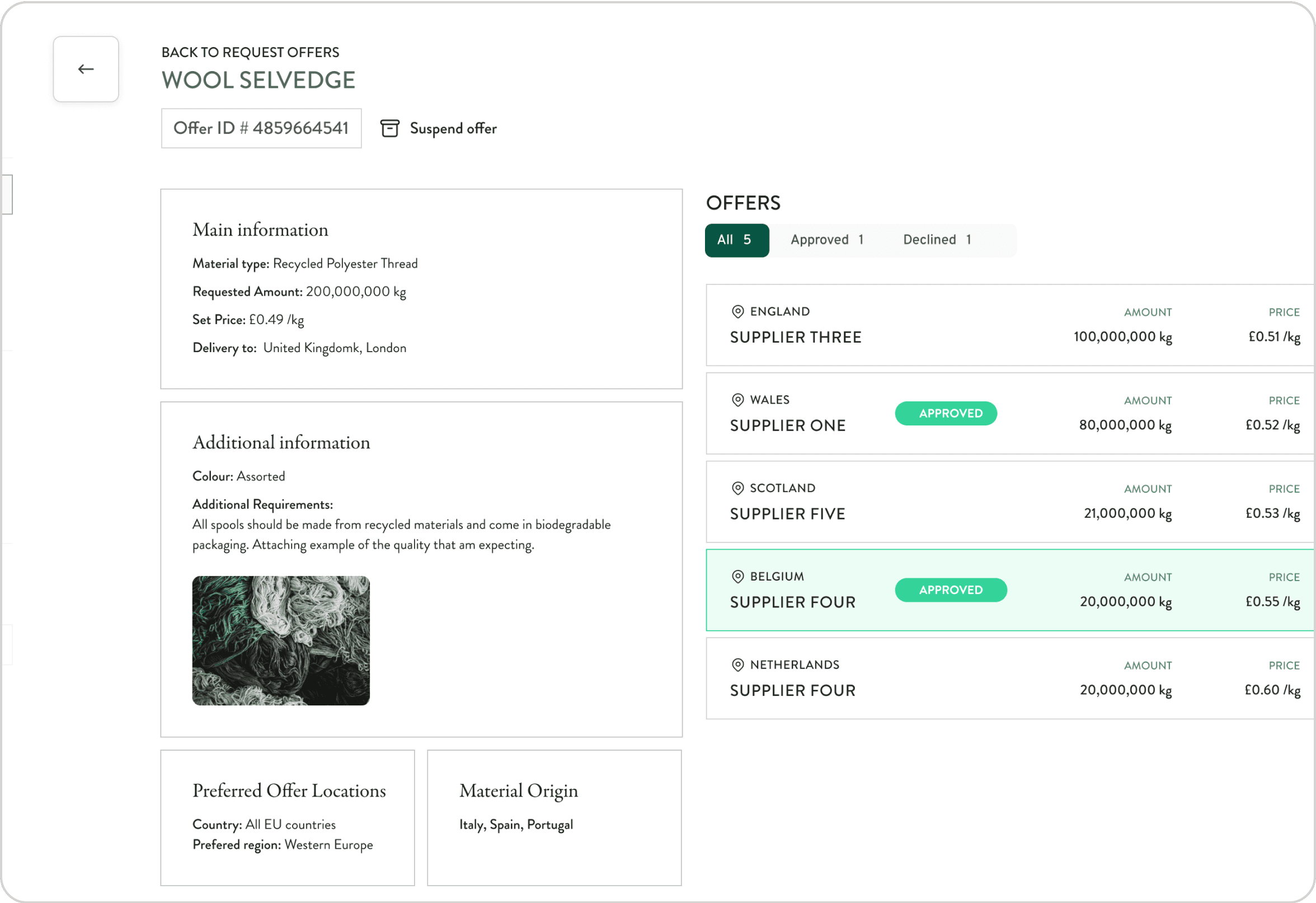This screenshot has width=1316, height=903.
Task: Click the 100,000,000 kg amount value
Action: (x=1123, y=337)
